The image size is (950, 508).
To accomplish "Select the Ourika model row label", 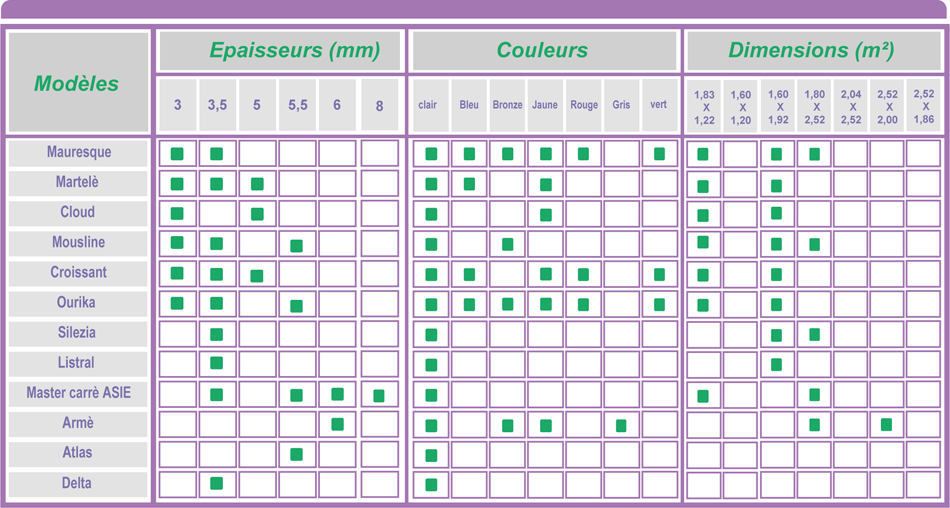I will 78,302.
